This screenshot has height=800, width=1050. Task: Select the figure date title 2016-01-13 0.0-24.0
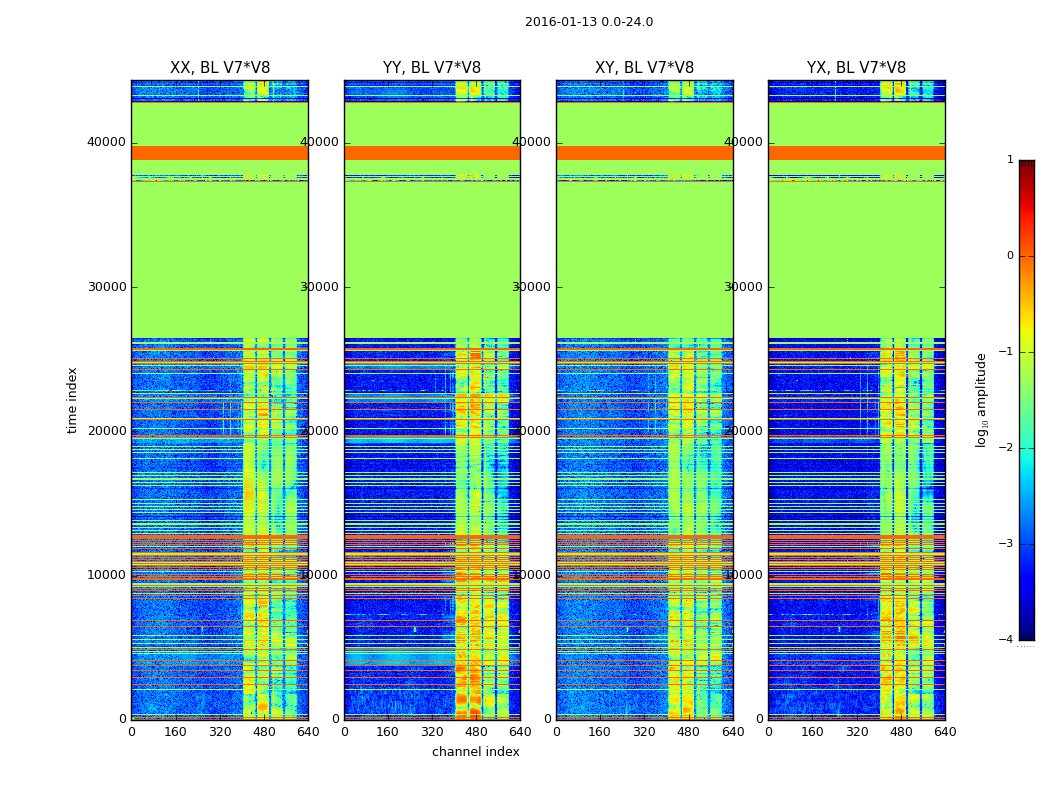(x=589, y=22)
